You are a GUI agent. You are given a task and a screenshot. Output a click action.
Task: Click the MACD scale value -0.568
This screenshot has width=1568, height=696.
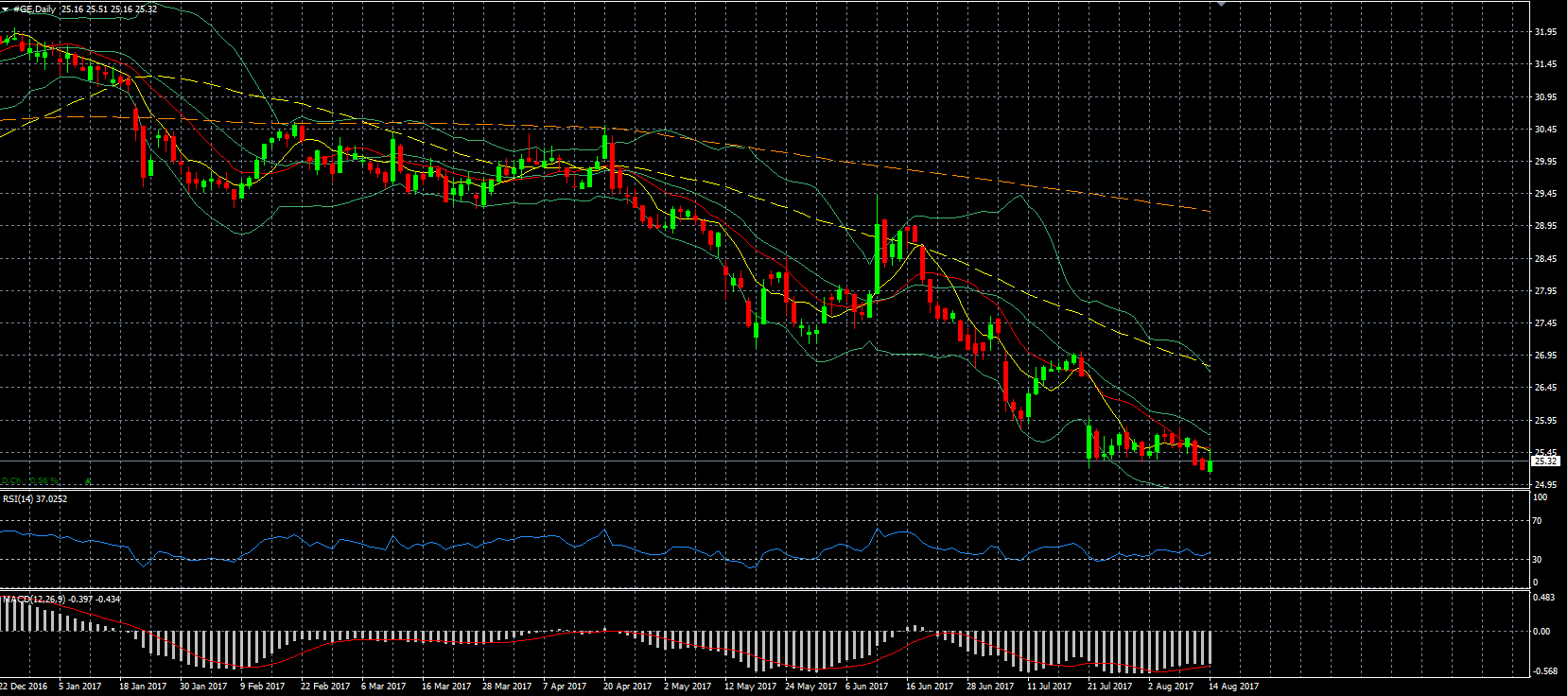(1544, 671)
